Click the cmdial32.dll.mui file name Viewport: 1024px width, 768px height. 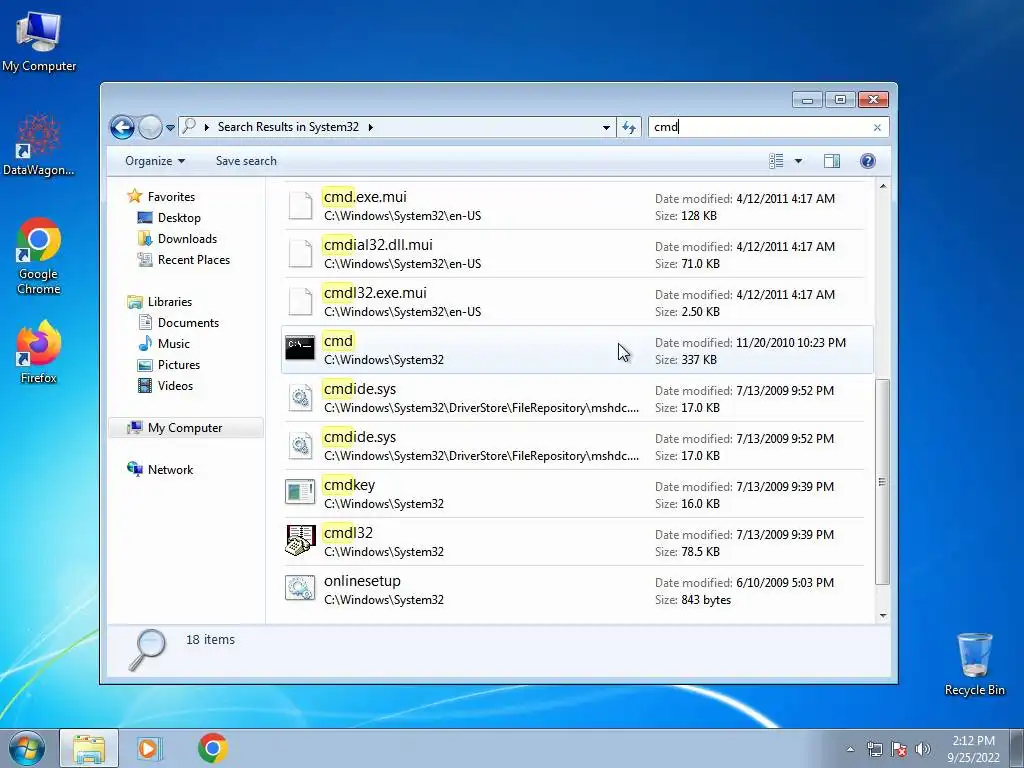tap(378, 245)
